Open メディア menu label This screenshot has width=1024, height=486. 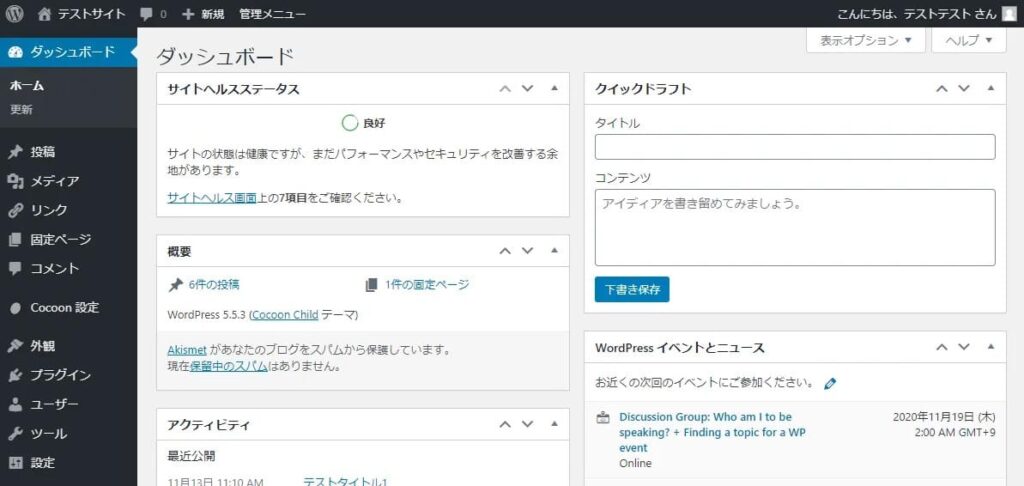click(x=55, y=182)
